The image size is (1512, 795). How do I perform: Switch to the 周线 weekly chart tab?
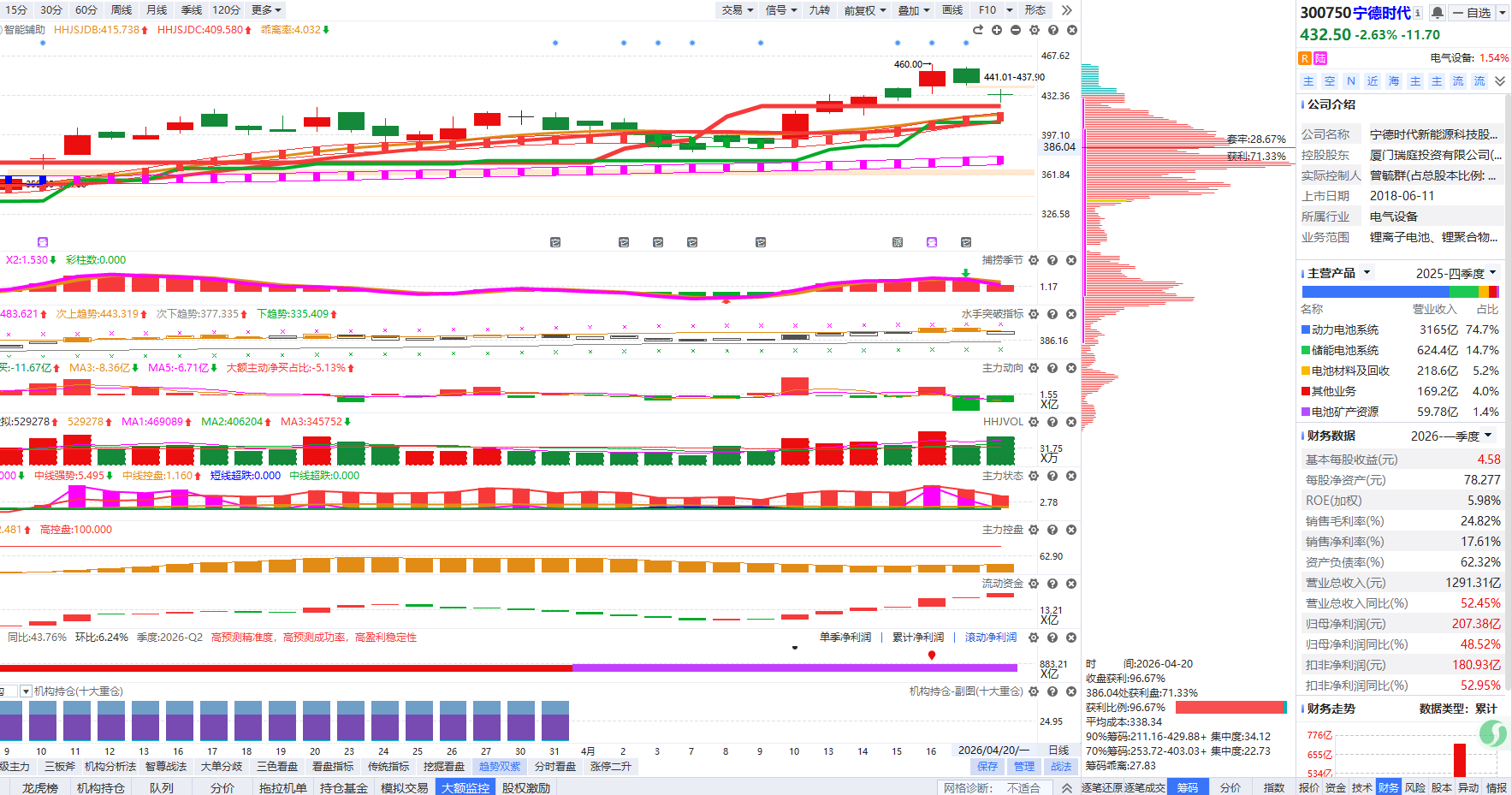pyautogui.click(x=122, y=10)
